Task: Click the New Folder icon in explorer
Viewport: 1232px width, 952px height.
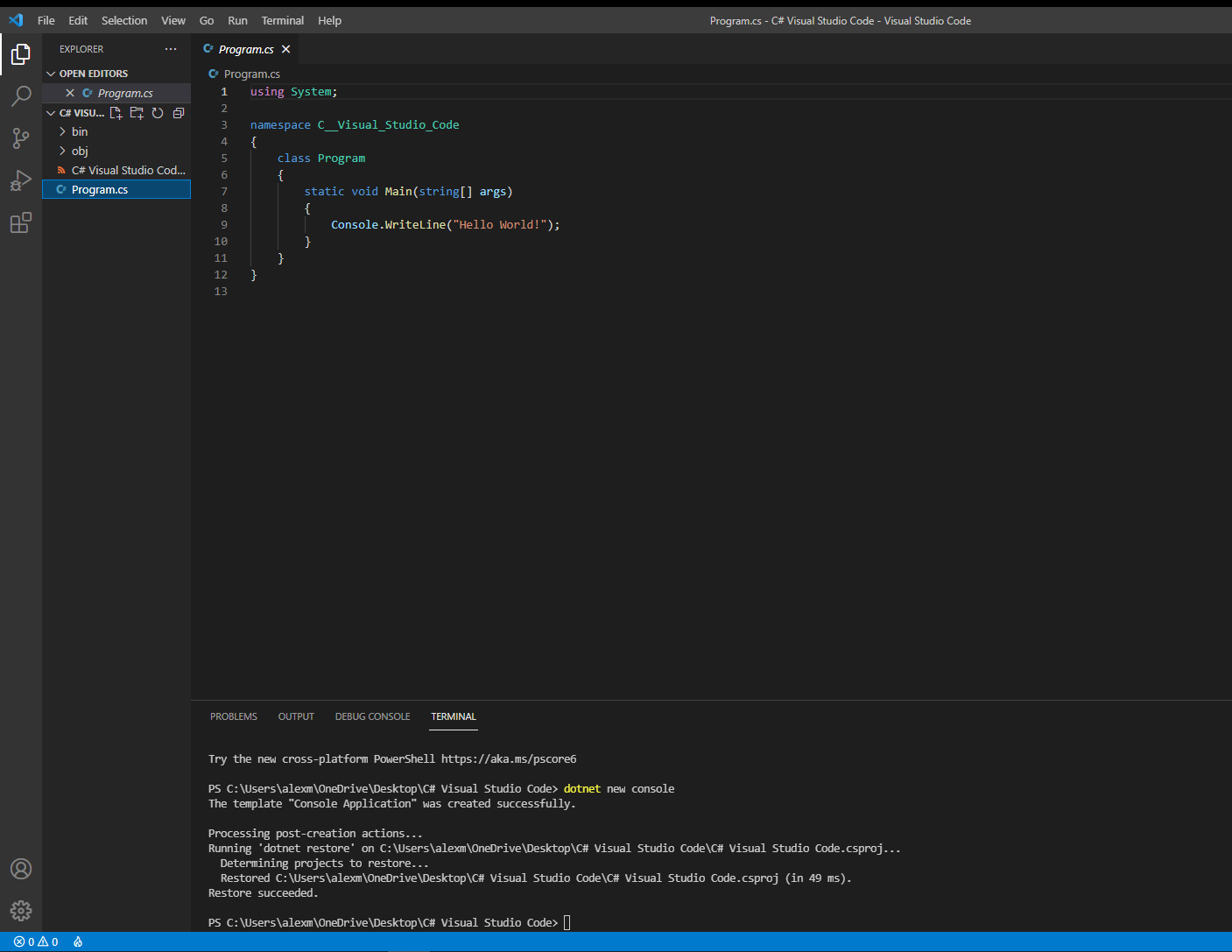Action: pyautogui.click(x=137, y=113)
